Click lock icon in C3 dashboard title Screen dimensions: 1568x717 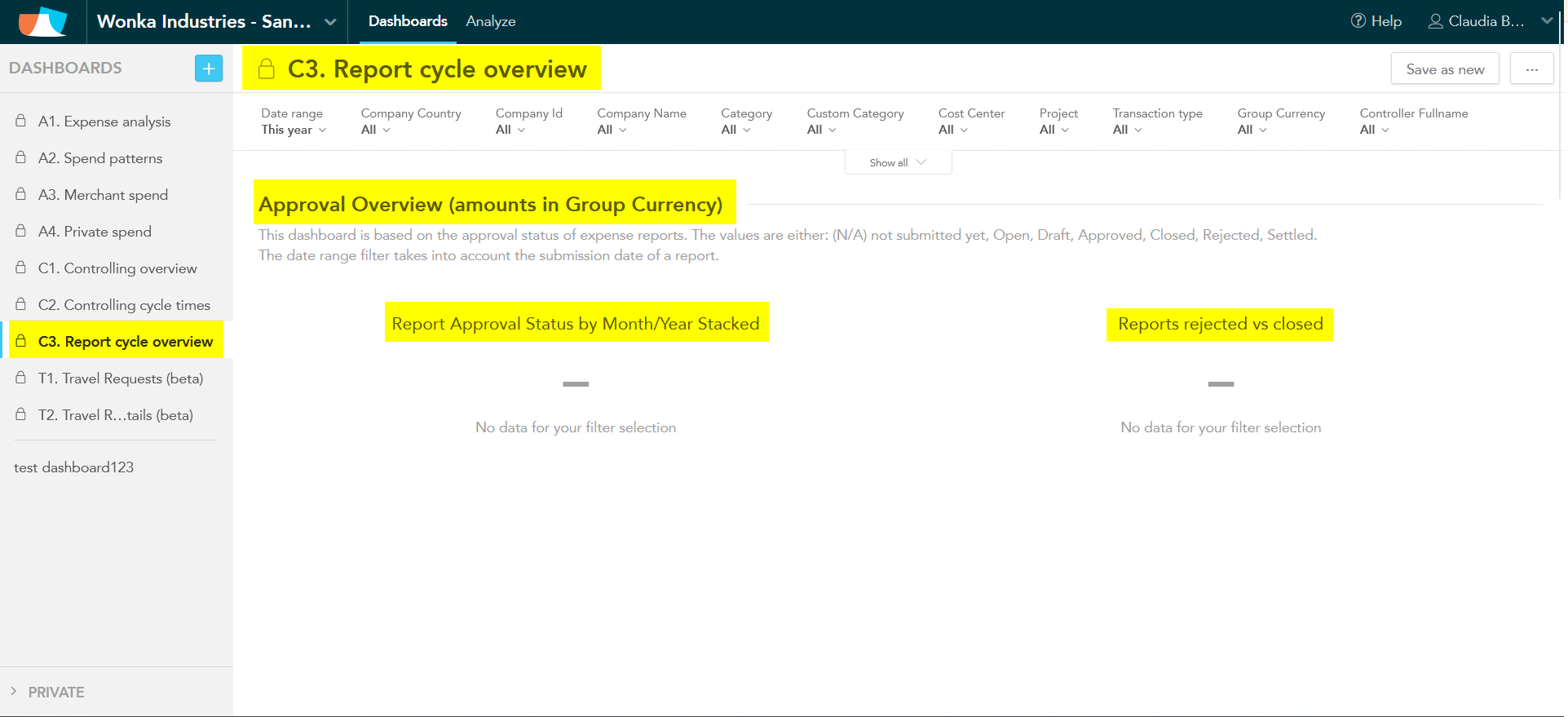coord(267,69)
